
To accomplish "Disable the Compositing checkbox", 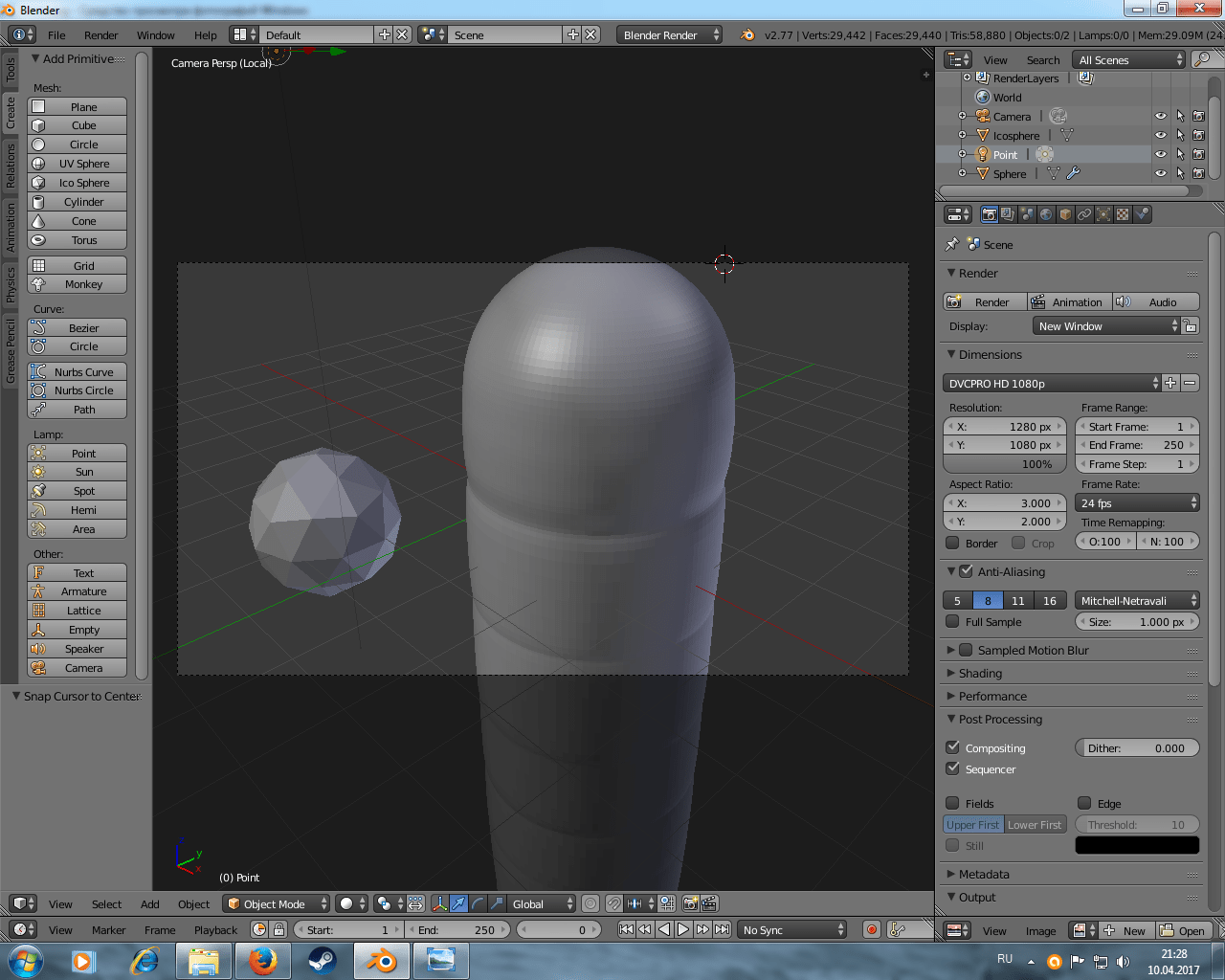I will click(x=953, y=747).
